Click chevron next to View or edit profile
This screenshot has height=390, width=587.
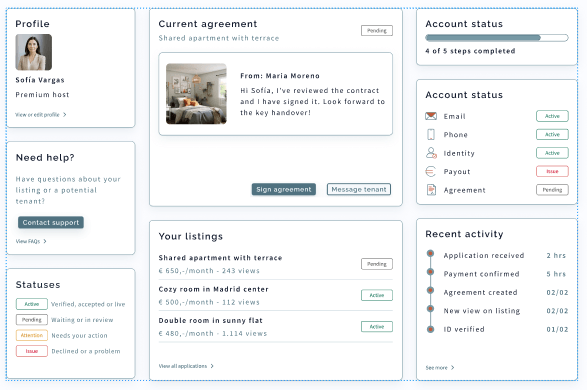[64, 115]
